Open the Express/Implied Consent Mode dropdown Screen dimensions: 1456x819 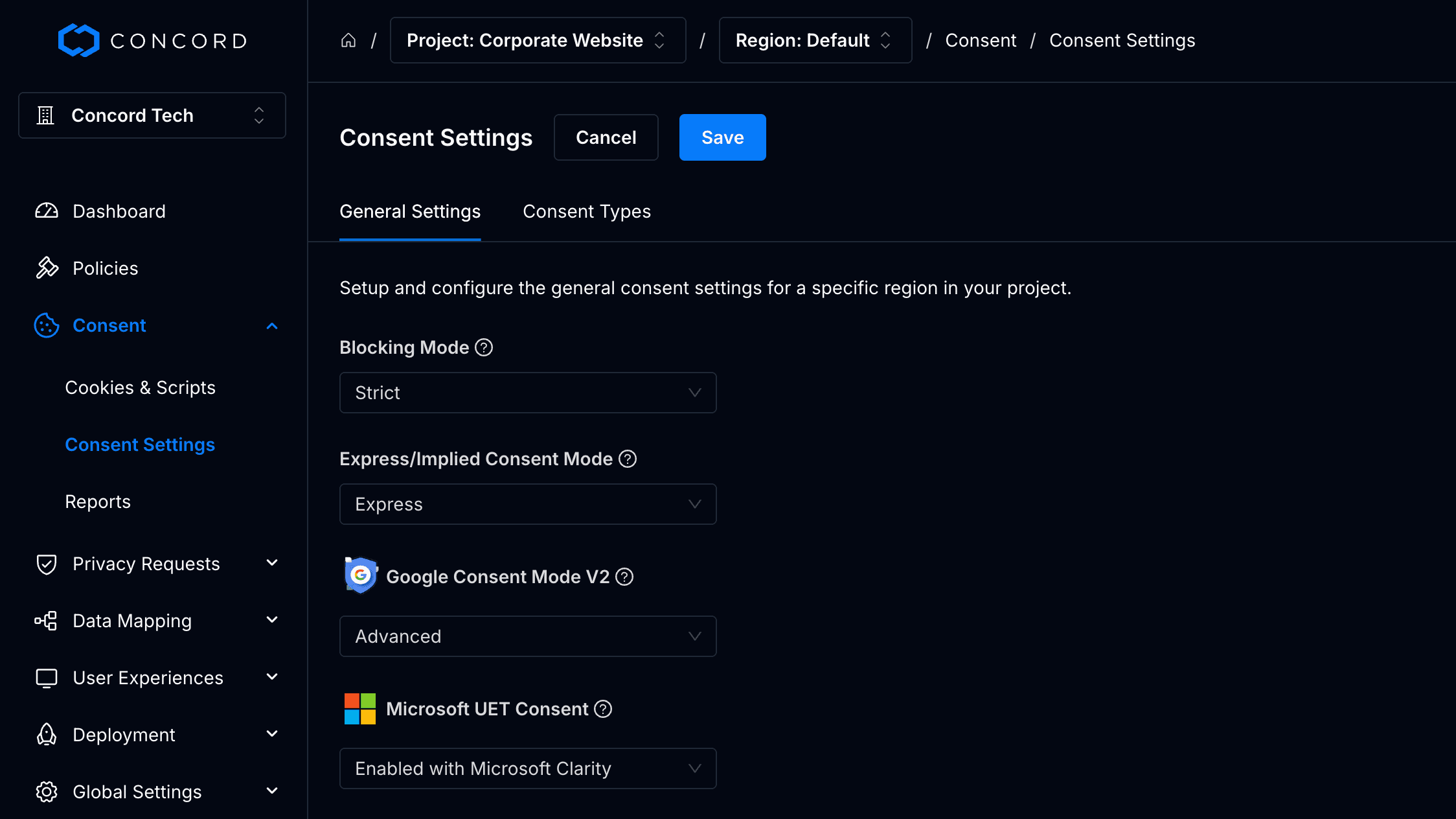527,503
